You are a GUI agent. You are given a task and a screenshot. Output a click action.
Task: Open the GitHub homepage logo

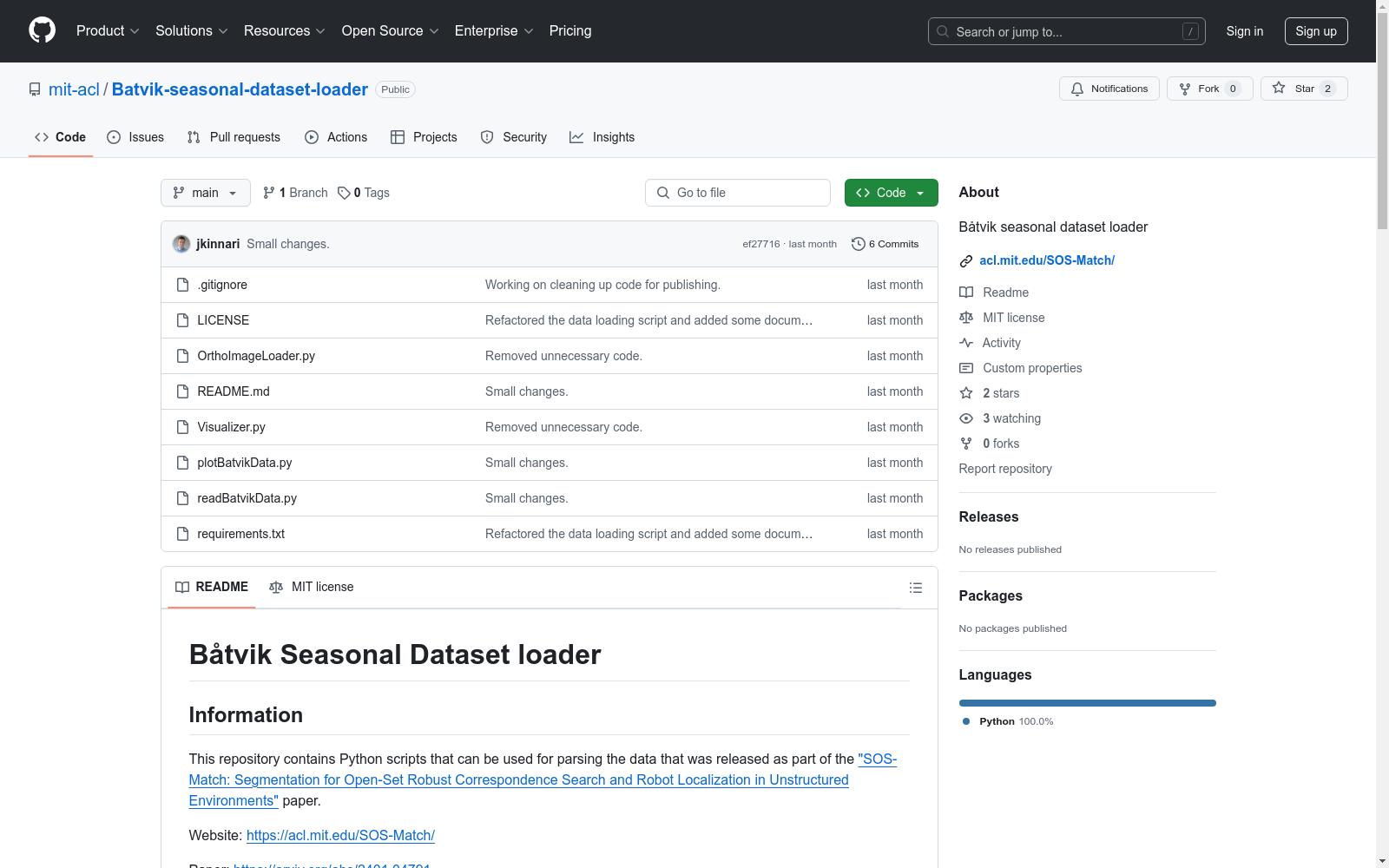42,30
